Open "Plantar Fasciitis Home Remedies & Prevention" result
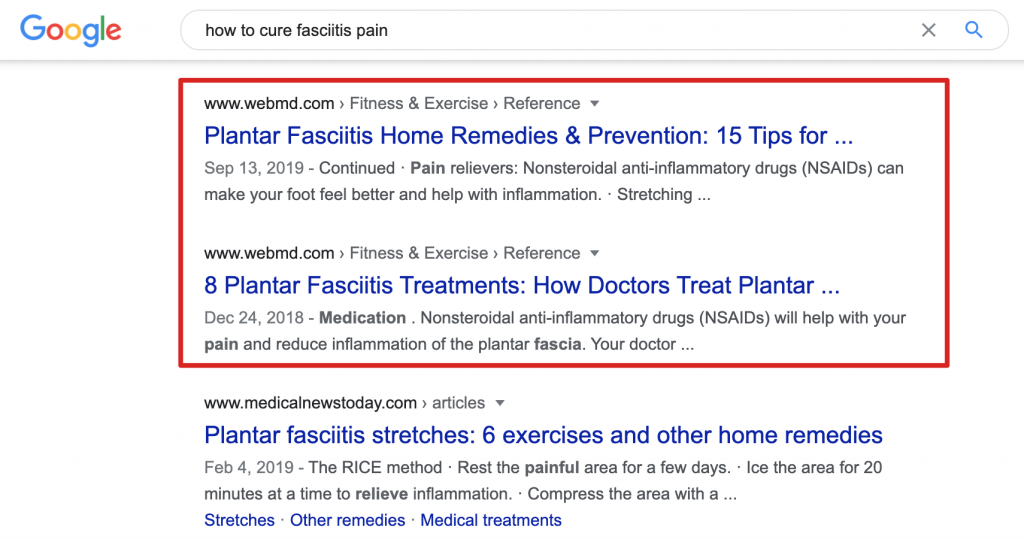Screen dimensions: 1024x539 pyautogui.click(x=528, y=135)
